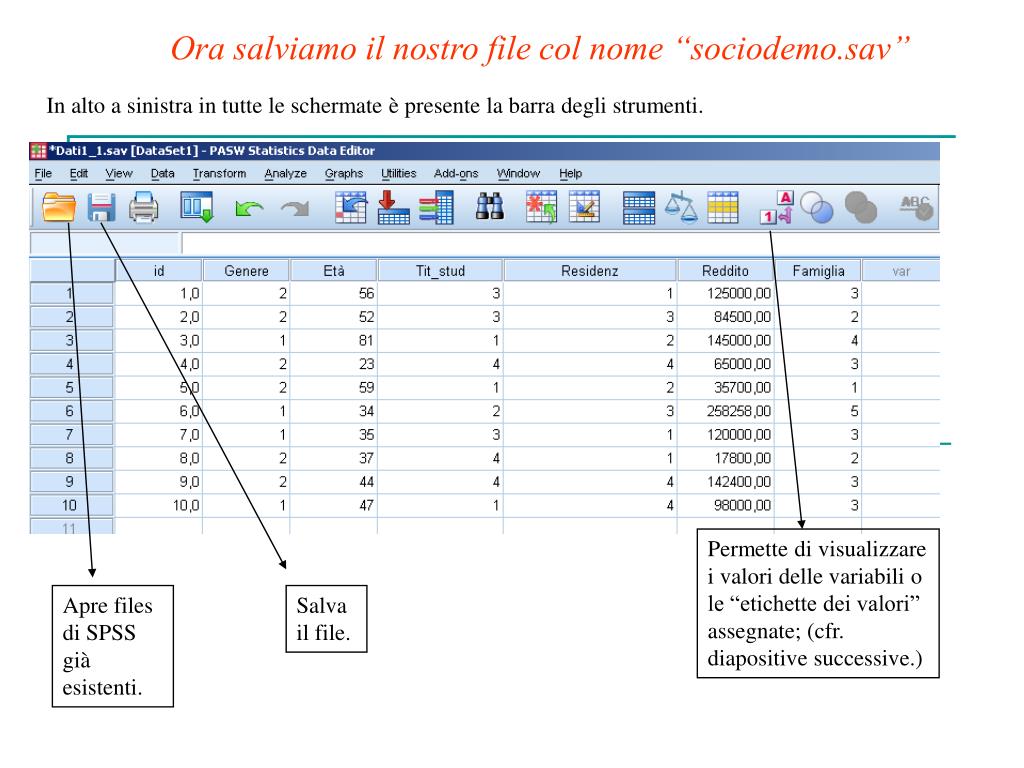This screenshot has height=768, width=1024.
Task: Click the Weight cases scales icon
Action: (x=681, y=208)
